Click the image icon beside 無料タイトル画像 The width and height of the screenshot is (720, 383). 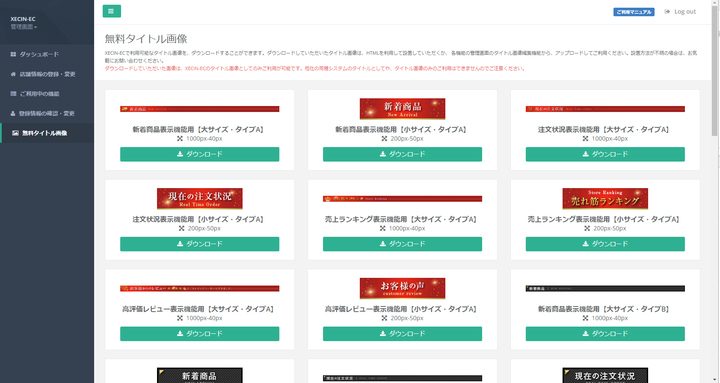(16, 133)
